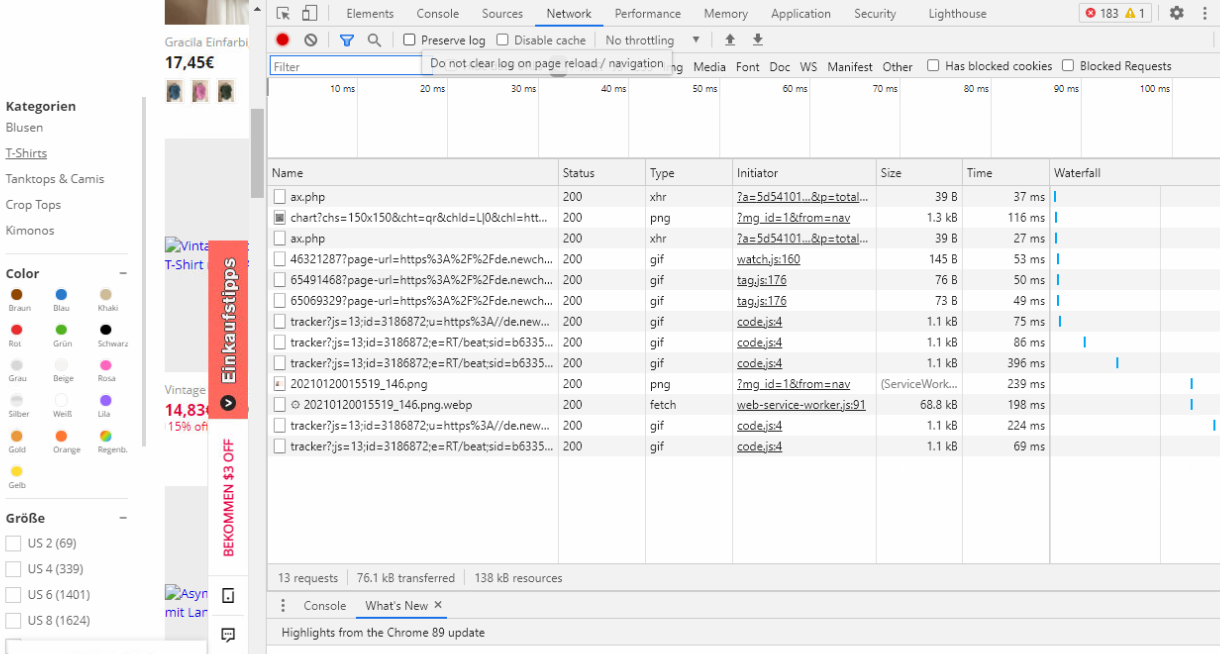Switch to the Memory tab
The width and height of the screenshot is (1220, 654).
pyautogui.click(x=725, y=14)
